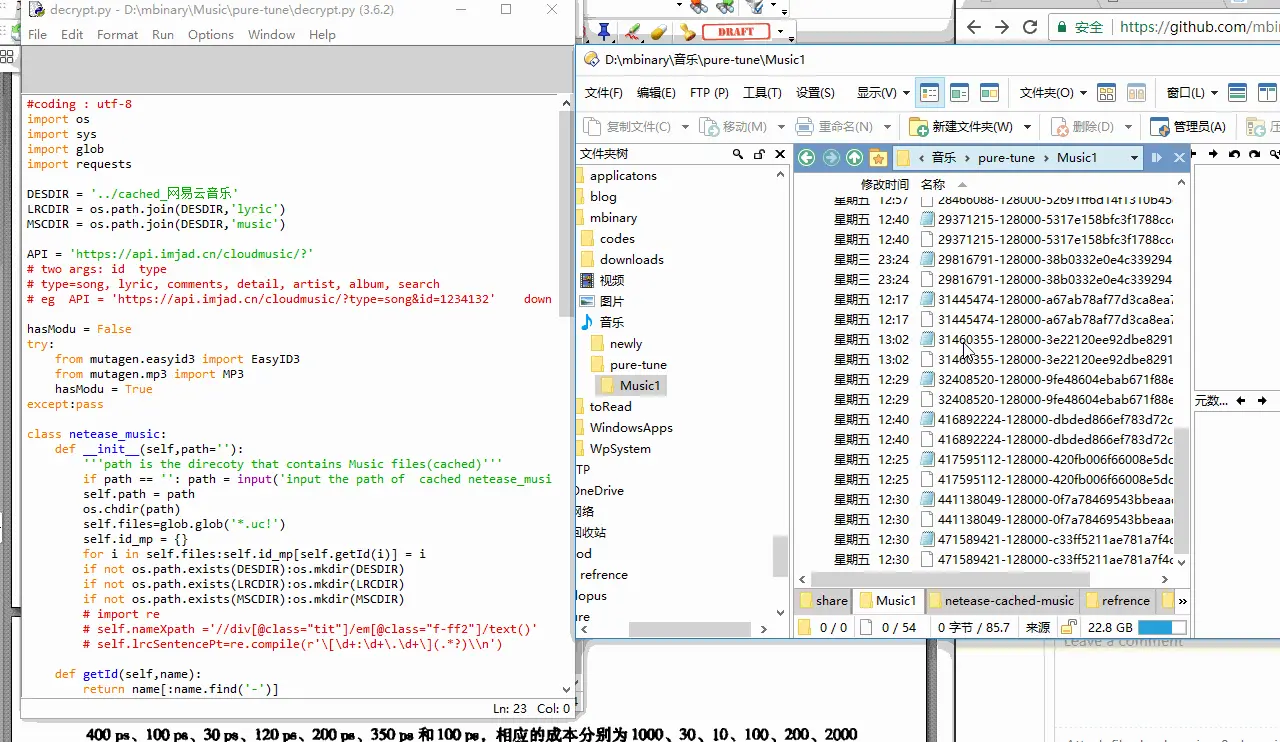Open 文件(F) menu in file manager

(604, 93)
